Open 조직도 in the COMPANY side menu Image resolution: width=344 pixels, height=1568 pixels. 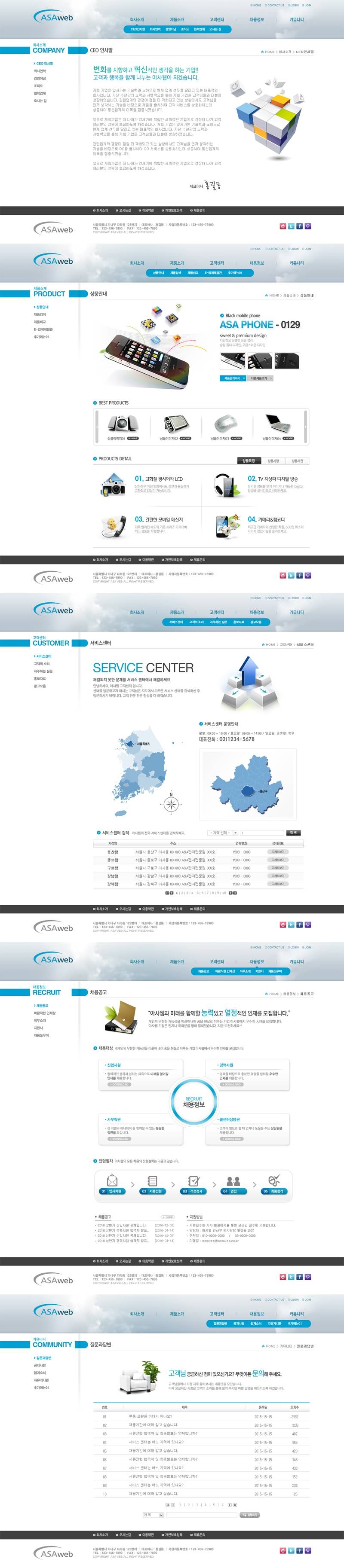coord(38,86)
